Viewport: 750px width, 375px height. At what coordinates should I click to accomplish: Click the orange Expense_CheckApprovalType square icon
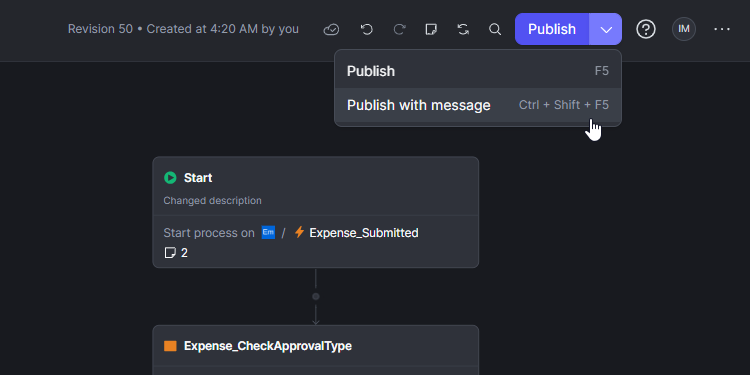(170, 346)
